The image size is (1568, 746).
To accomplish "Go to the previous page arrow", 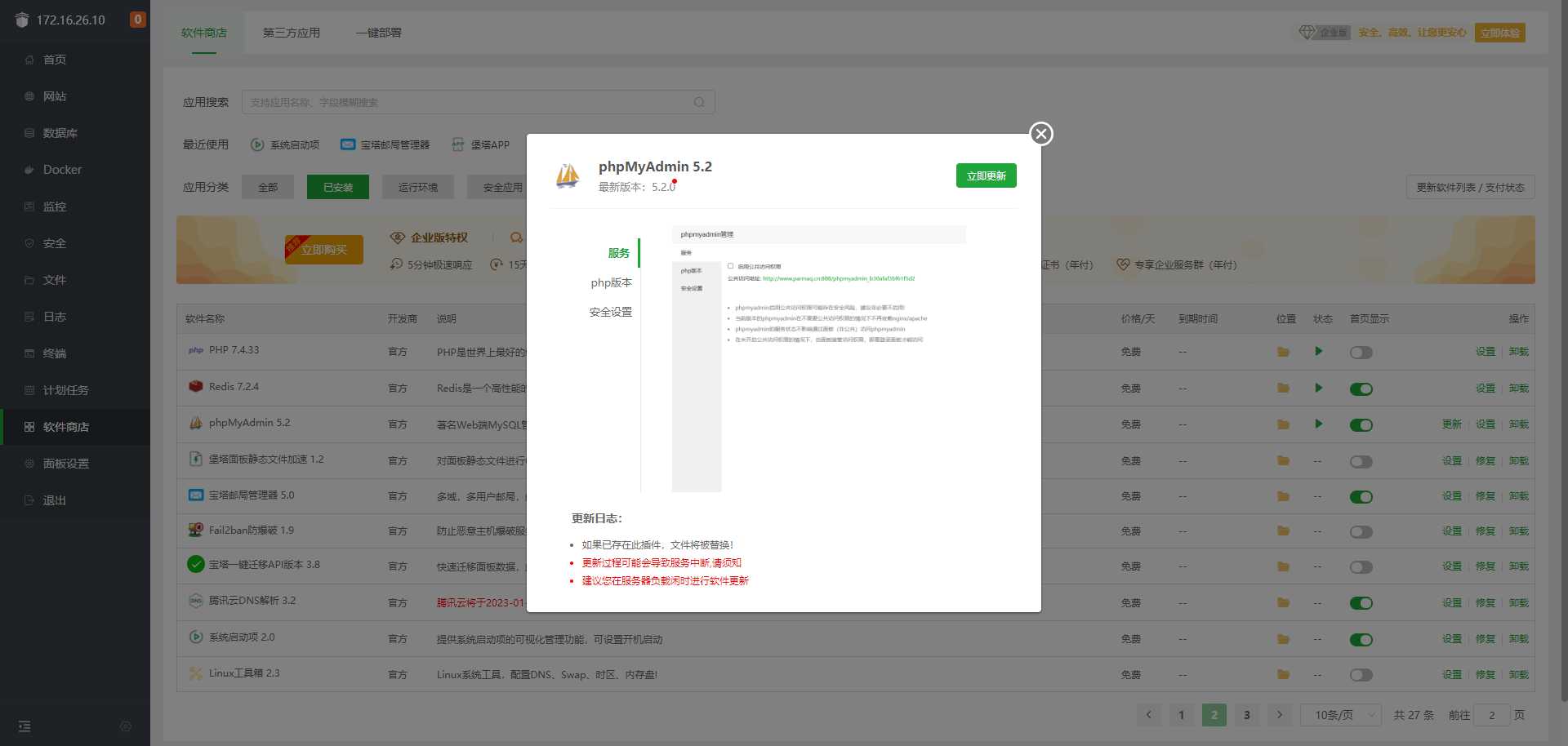I will click(1148, 715).
